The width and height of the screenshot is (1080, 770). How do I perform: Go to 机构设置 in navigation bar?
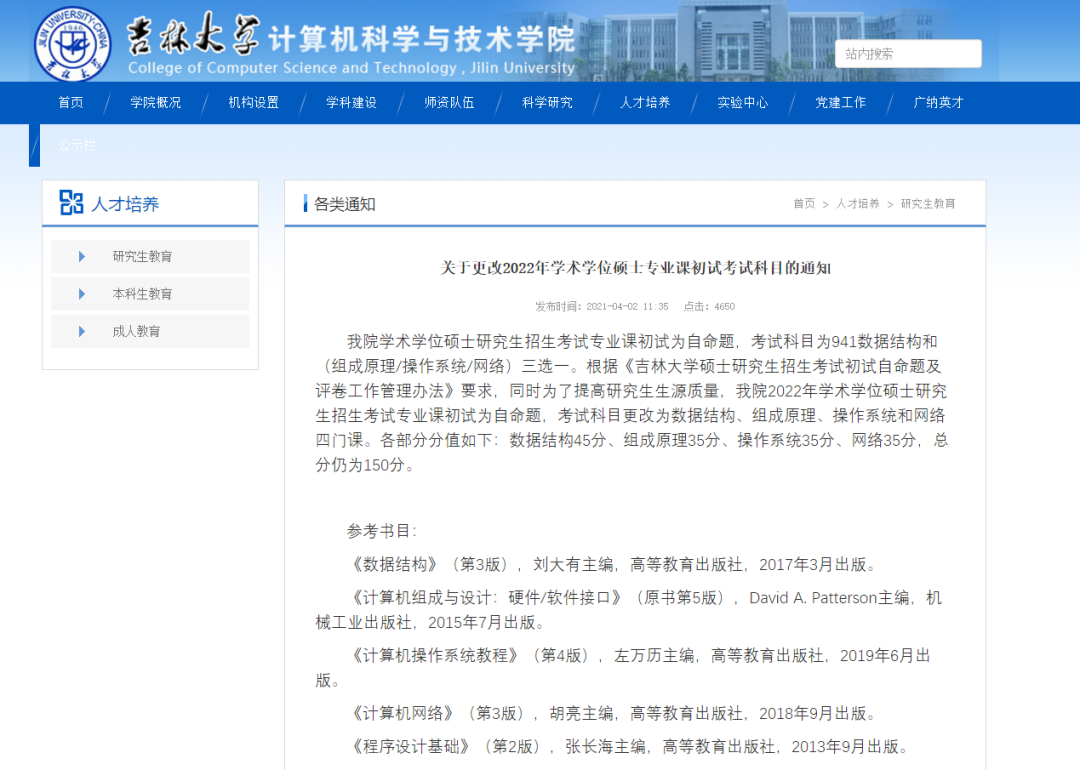(254, 102)
